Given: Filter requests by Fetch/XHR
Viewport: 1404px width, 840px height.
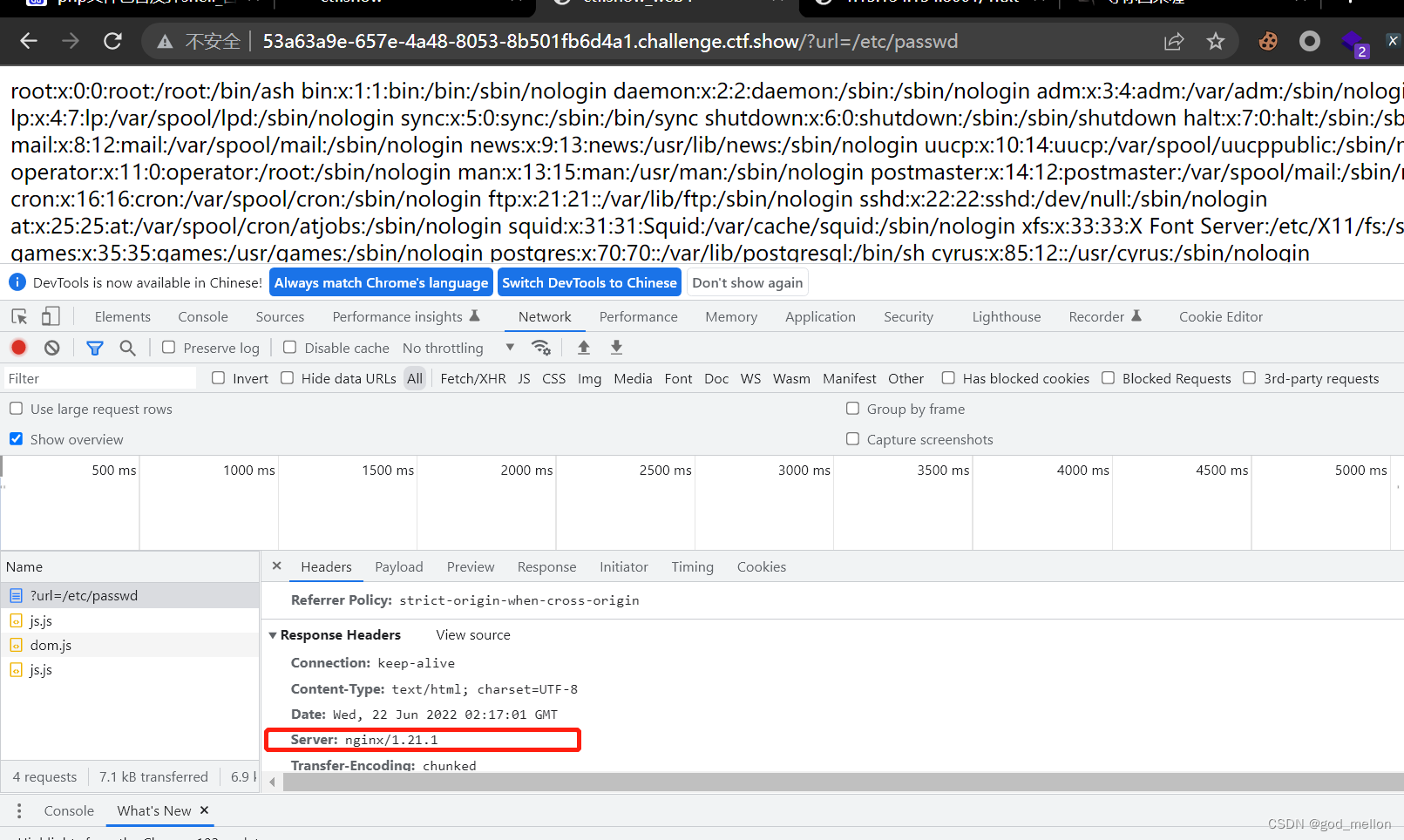Looking at the screenshot, I should click(x=473, y=378).
